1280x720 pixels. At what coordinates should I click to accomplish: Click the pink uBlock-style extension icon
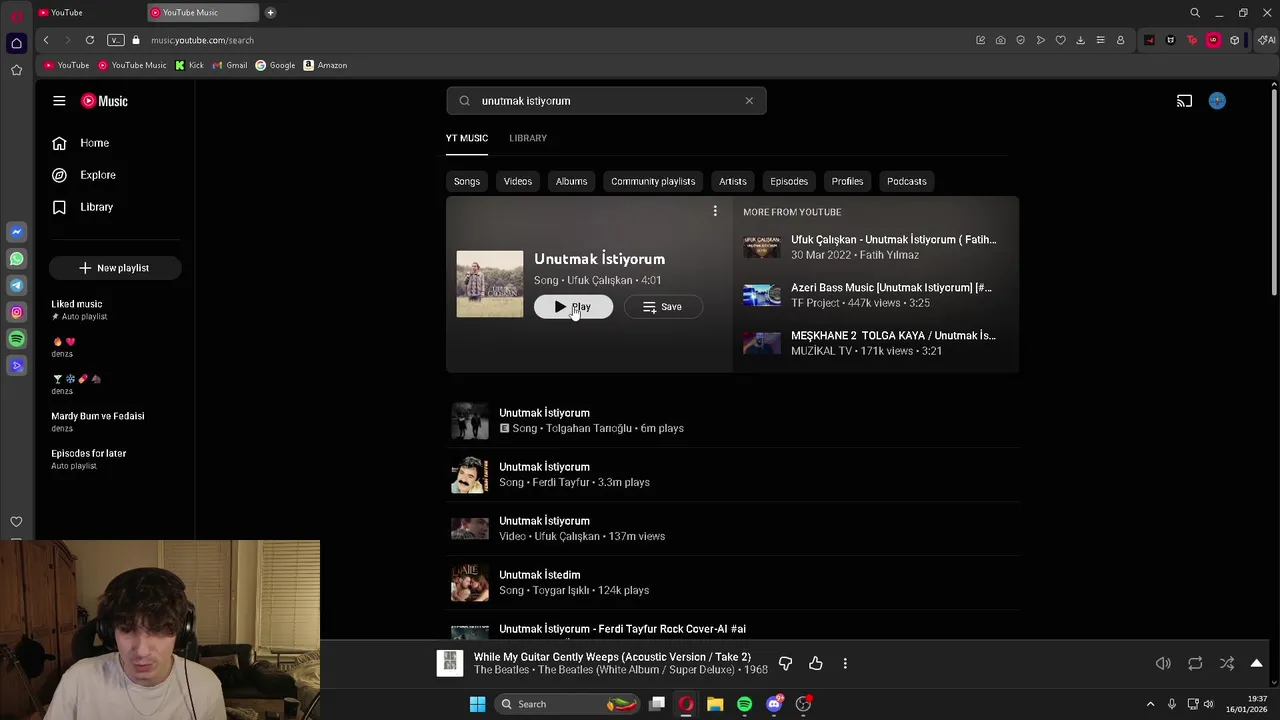(x=1213, y=40)
